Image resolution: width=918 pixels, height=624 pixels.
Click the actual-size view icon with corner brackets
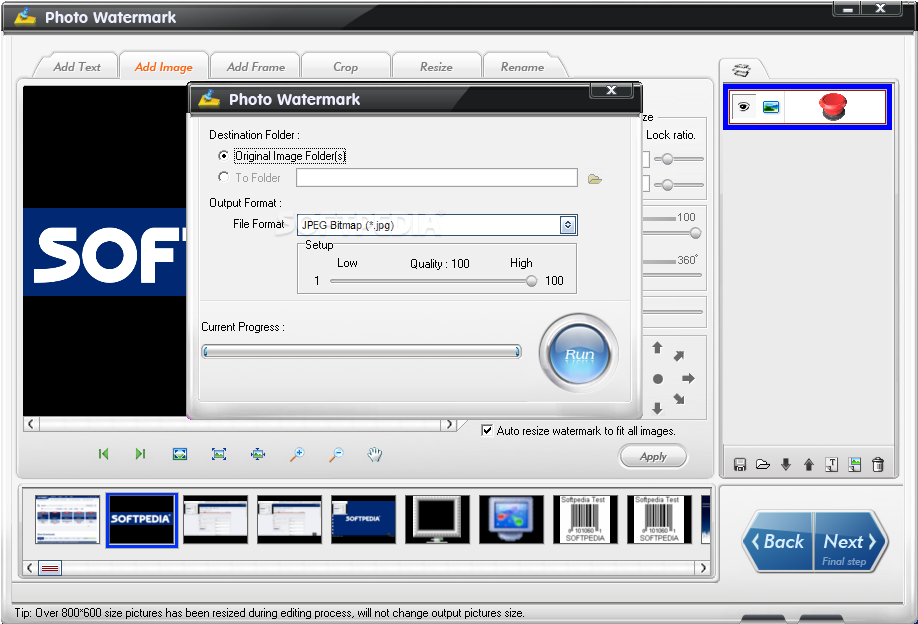[219, 454]
